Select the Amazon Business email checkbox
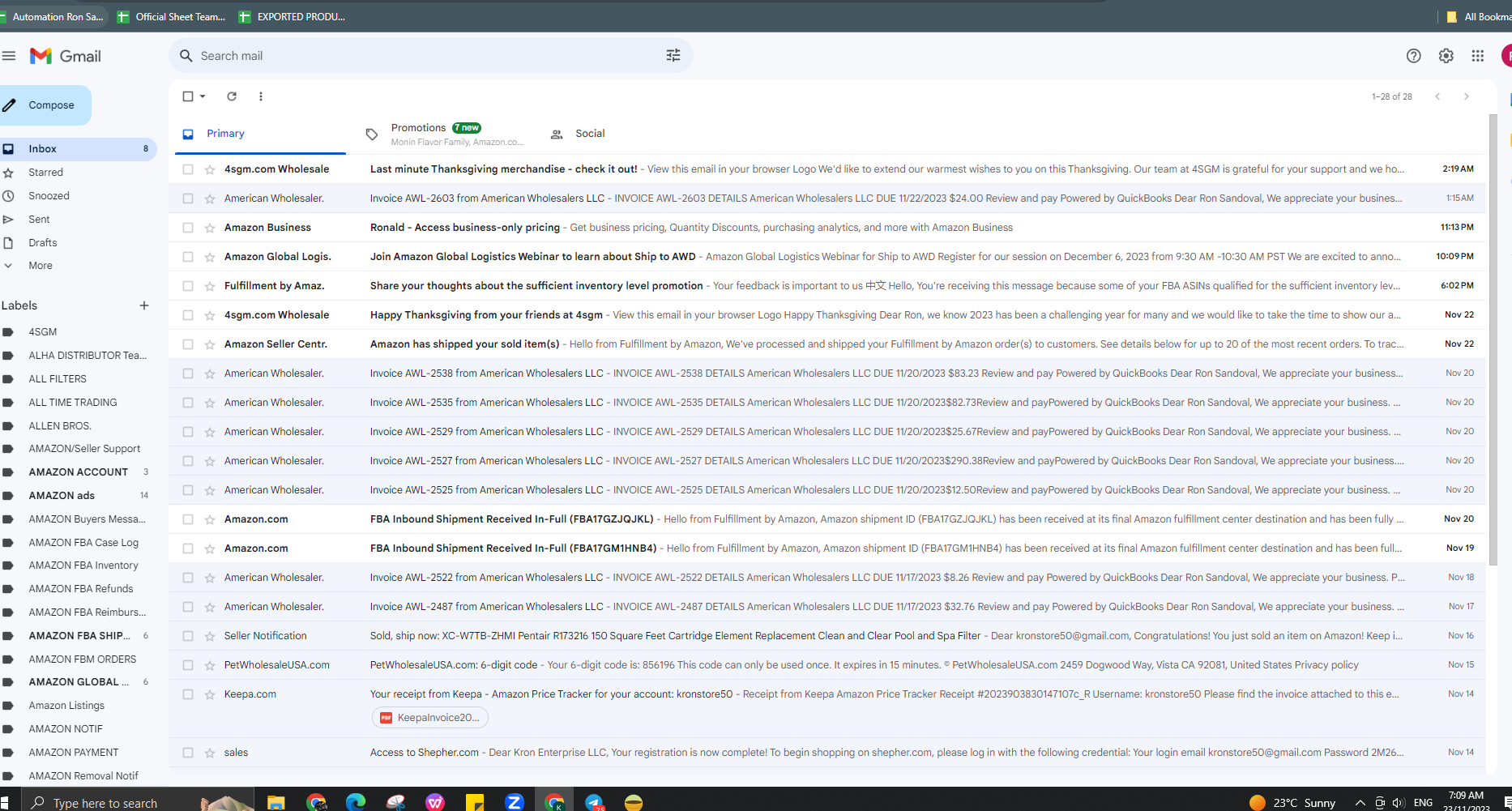1512x811 pixels. point(188,228)
